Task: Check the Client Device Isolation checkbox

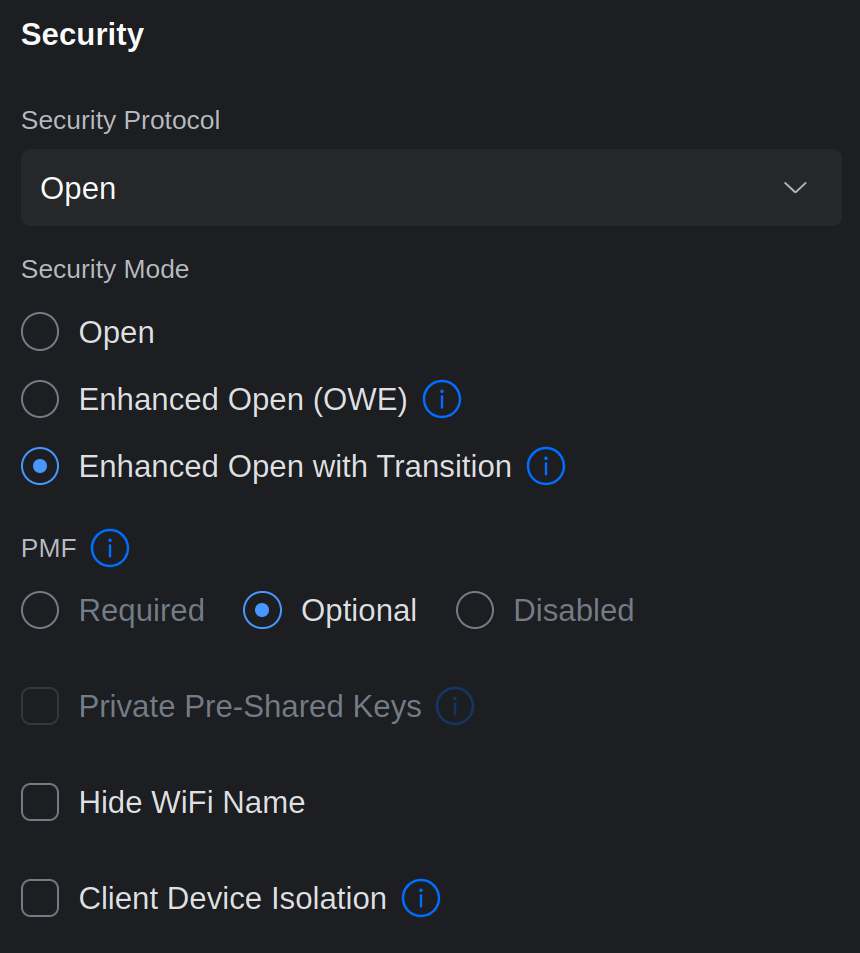Action: (40, 899)
